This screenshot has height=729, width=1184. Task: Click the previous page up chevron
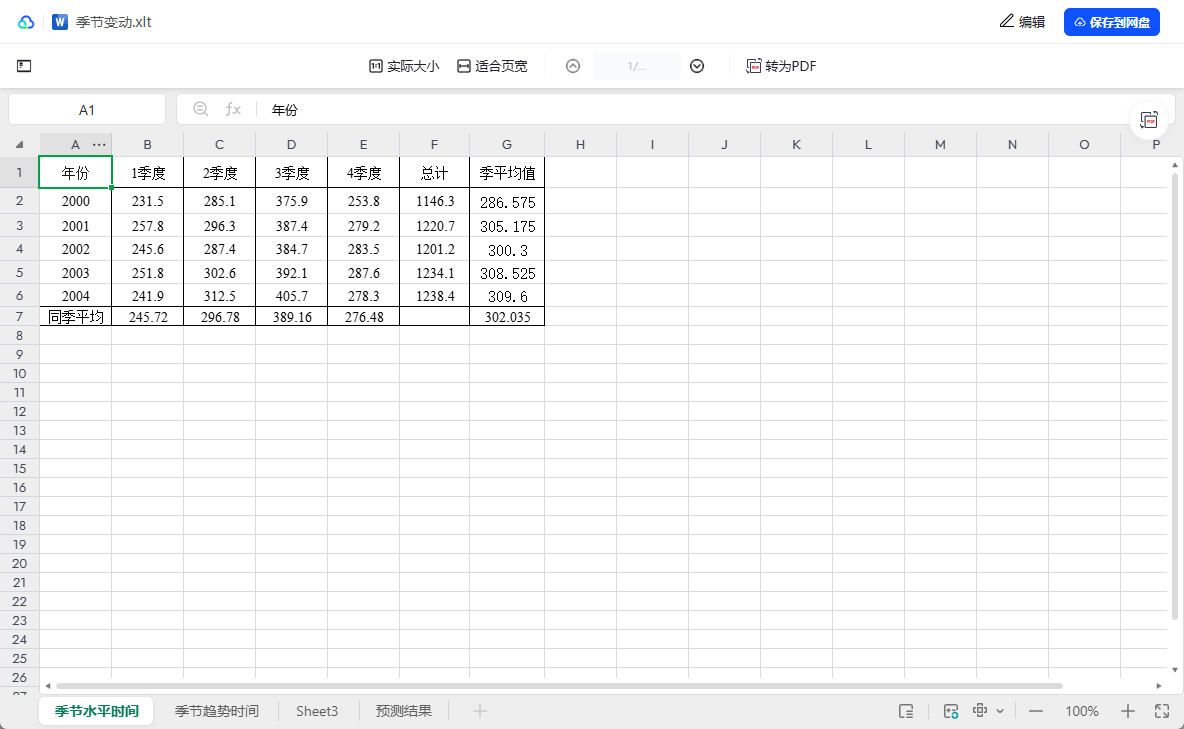pos(572,66)
